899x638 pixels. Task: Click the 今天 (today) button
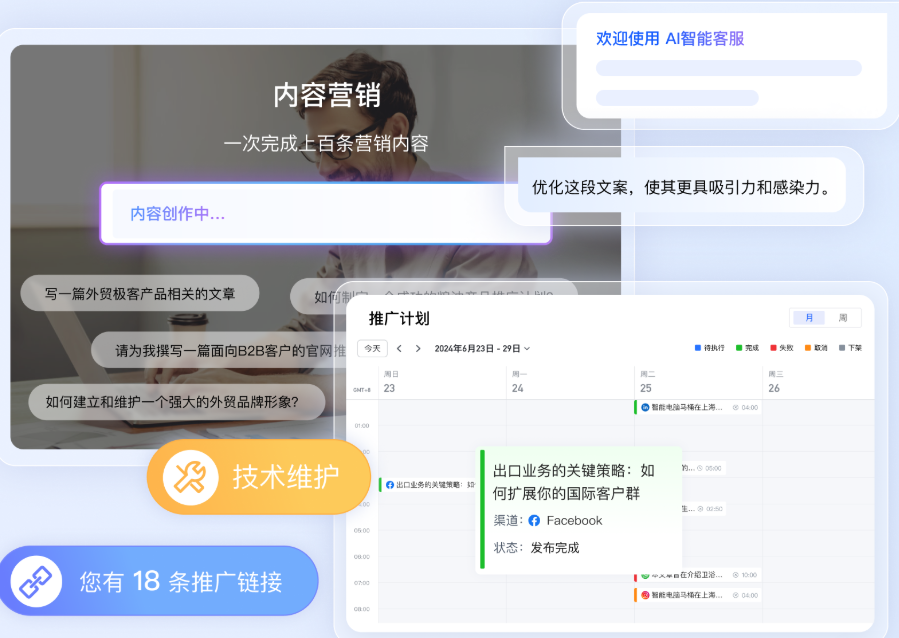click(372, 349)
